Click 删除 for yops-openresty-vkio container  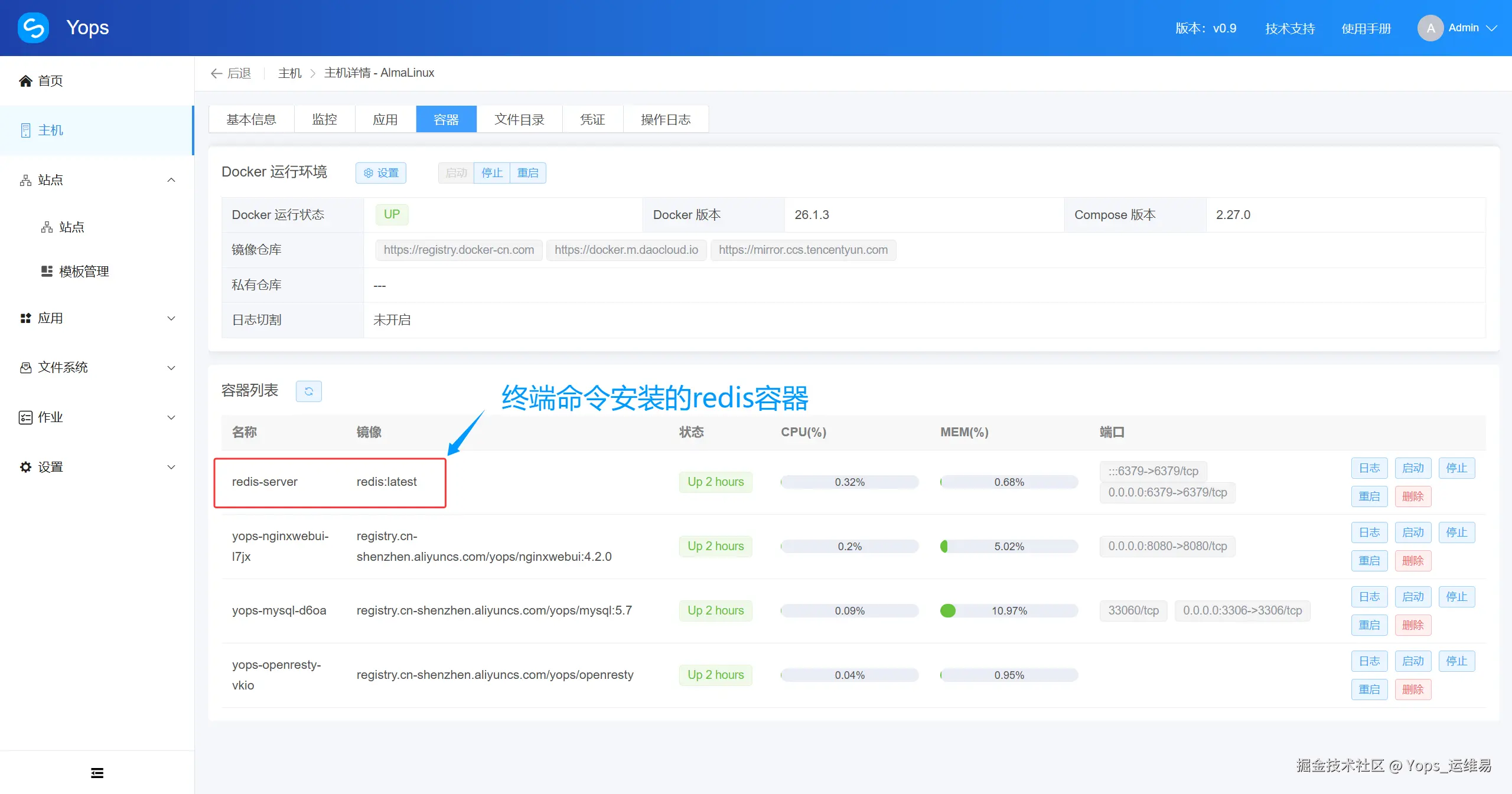[1412, 690]
